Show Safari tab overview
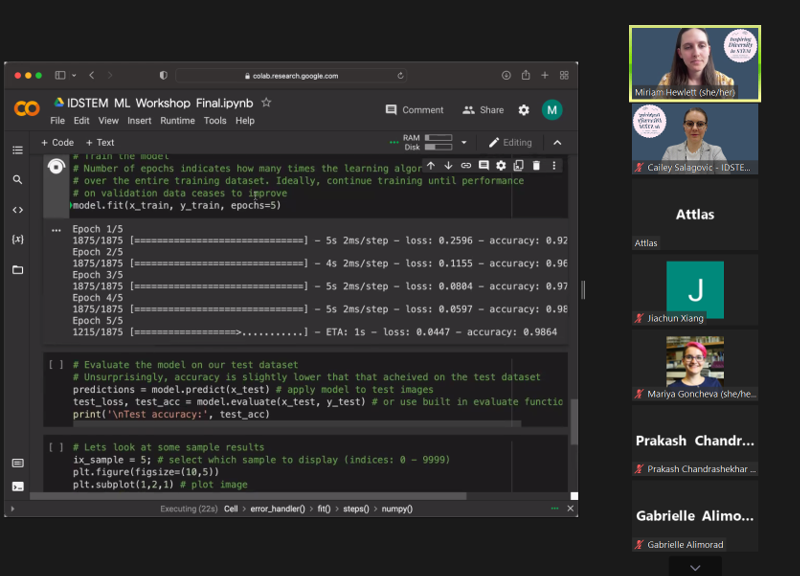 tap(564, 76)
